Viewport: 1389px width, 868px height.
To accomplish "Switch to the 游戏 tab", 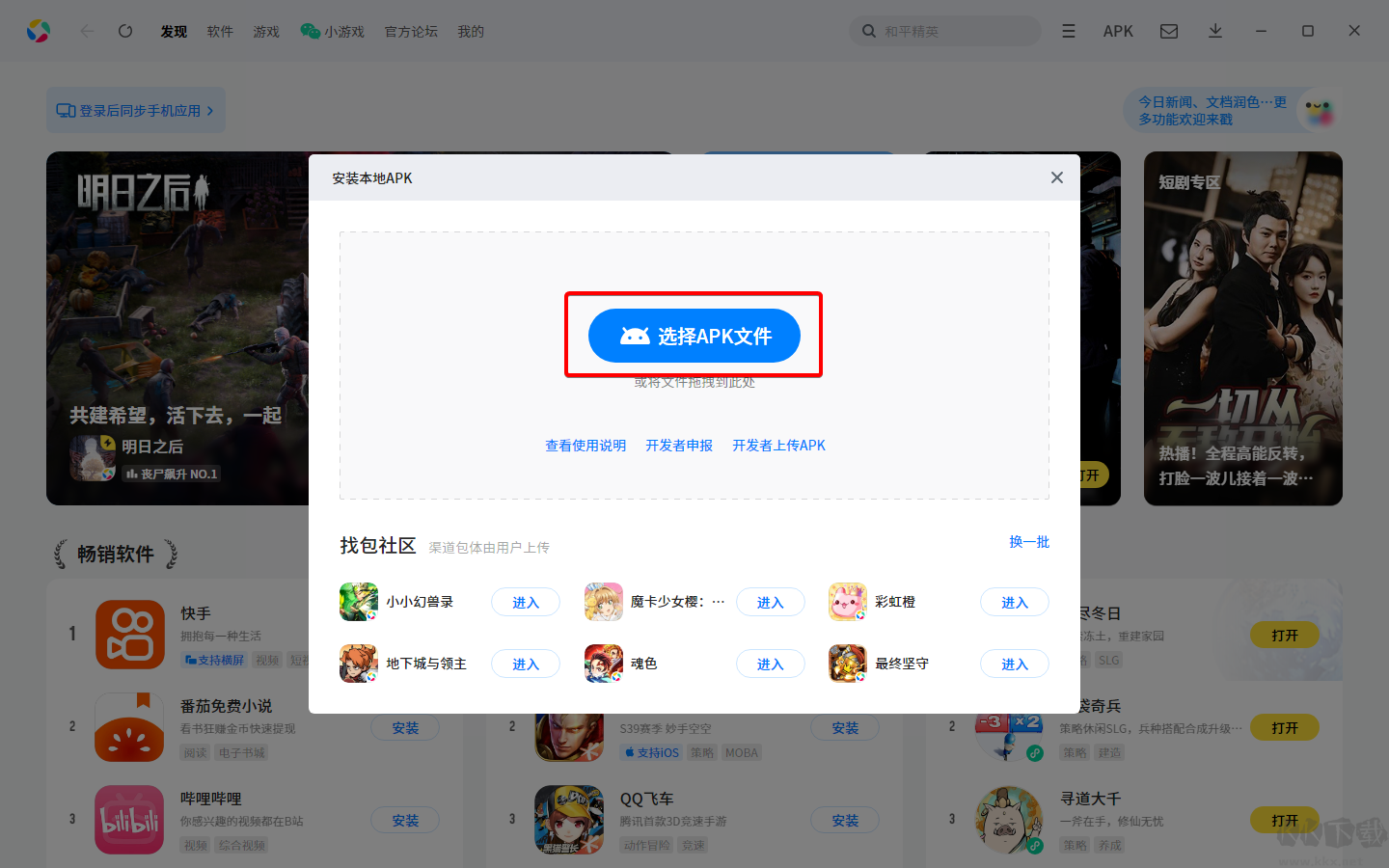I will [265, 31].
